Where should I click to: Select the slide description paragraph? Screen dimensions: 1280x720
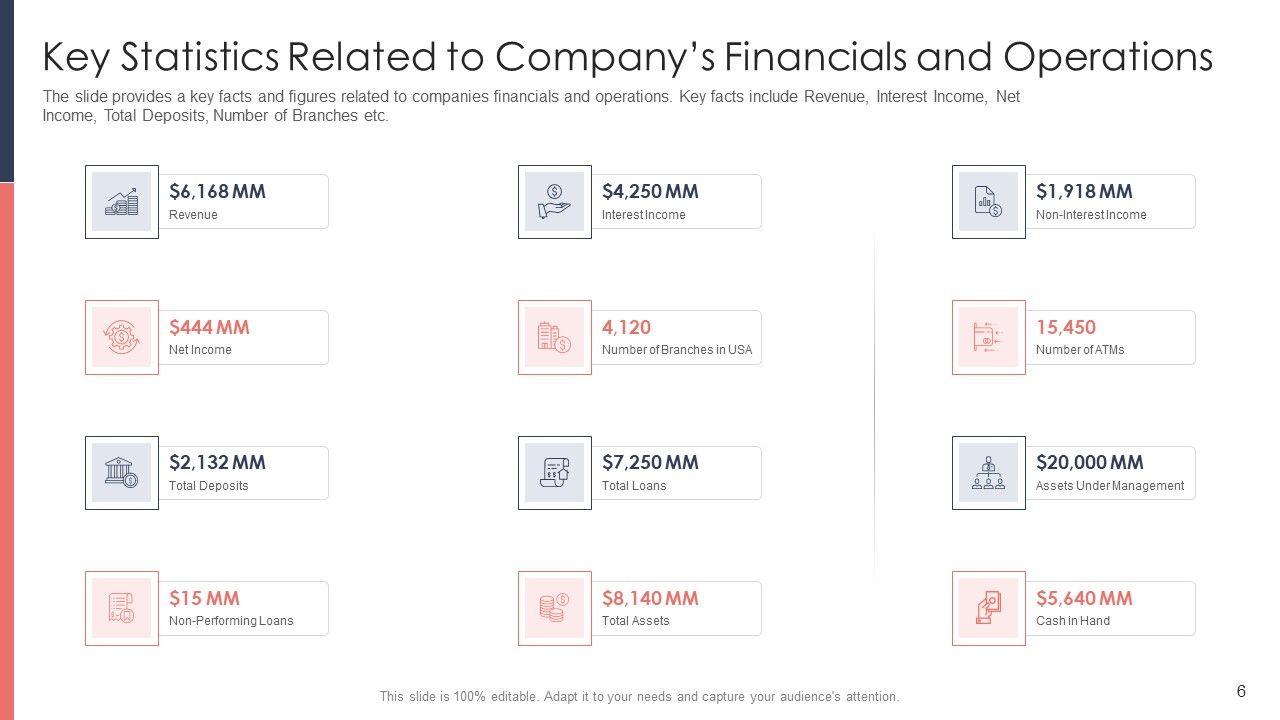[531, 106]
